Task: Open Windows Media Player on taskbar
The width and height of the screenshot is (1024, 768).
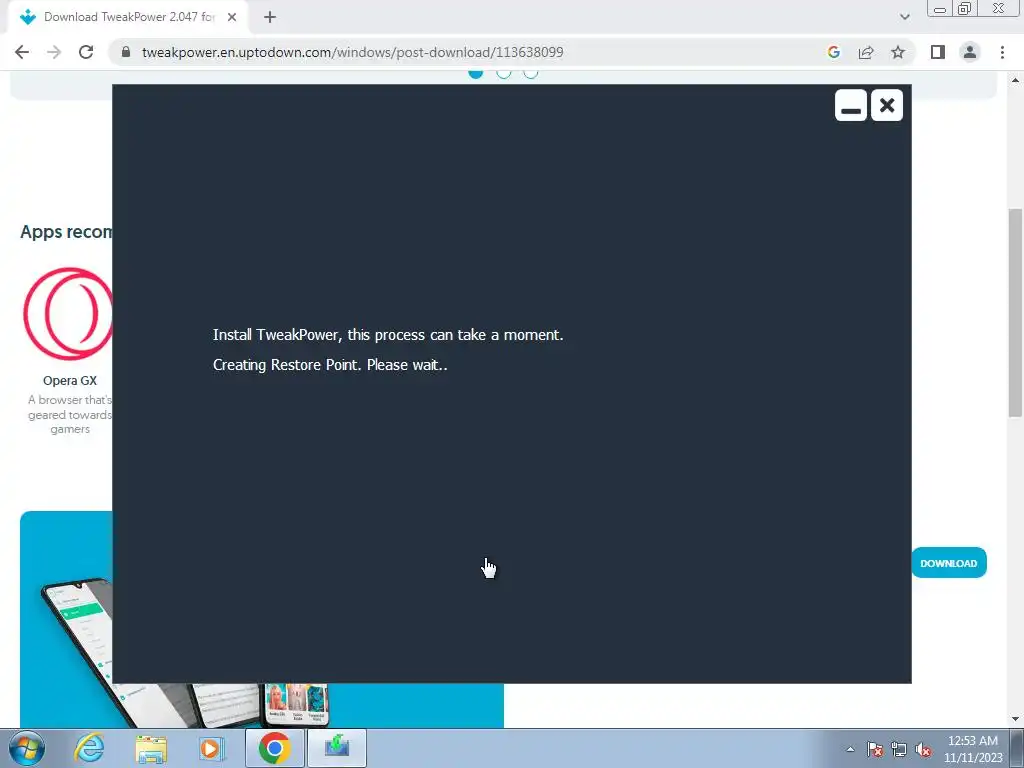Action: (212, 749)
